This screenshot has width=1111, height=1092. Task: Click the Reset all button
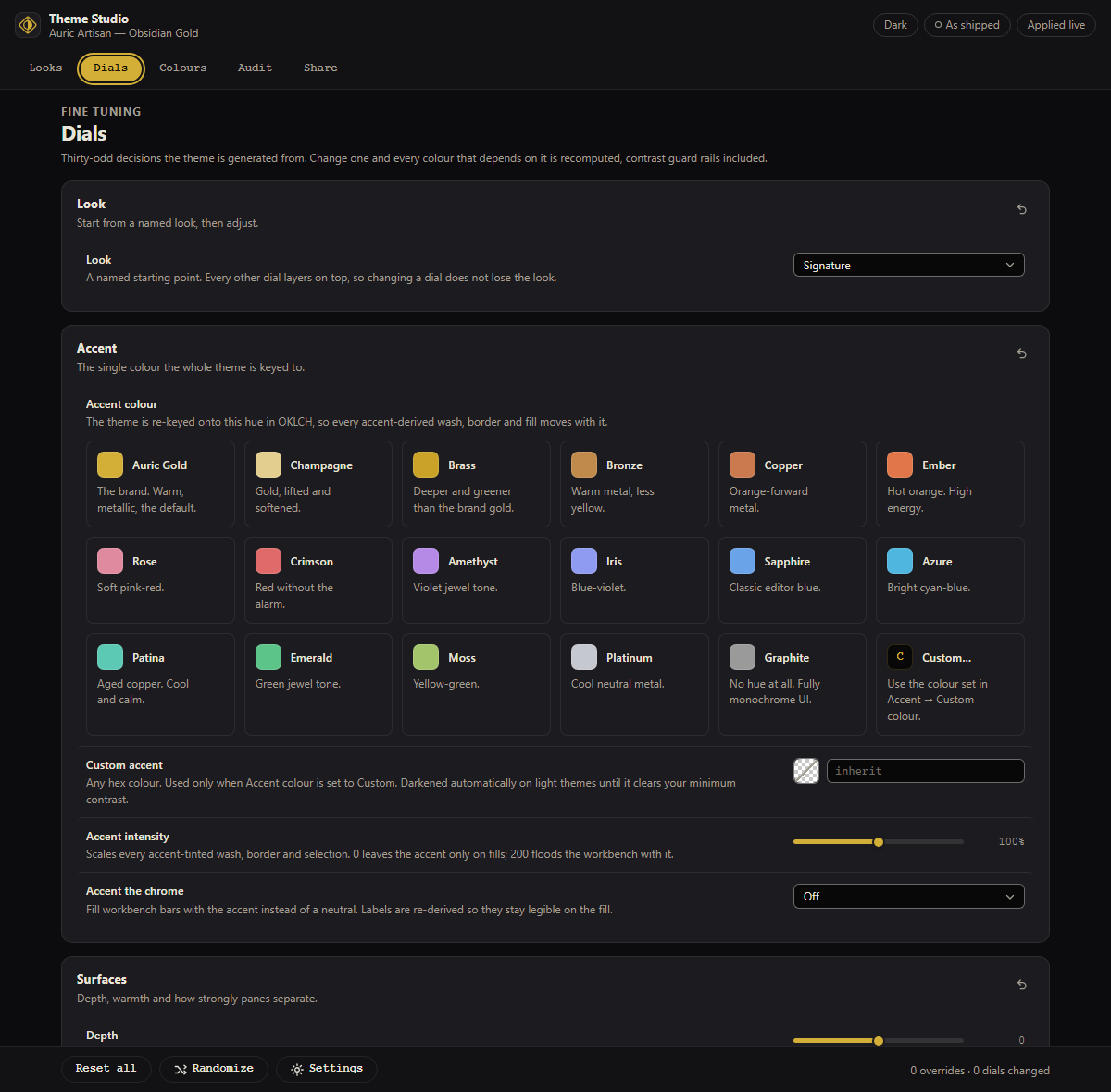[106, 1069]
